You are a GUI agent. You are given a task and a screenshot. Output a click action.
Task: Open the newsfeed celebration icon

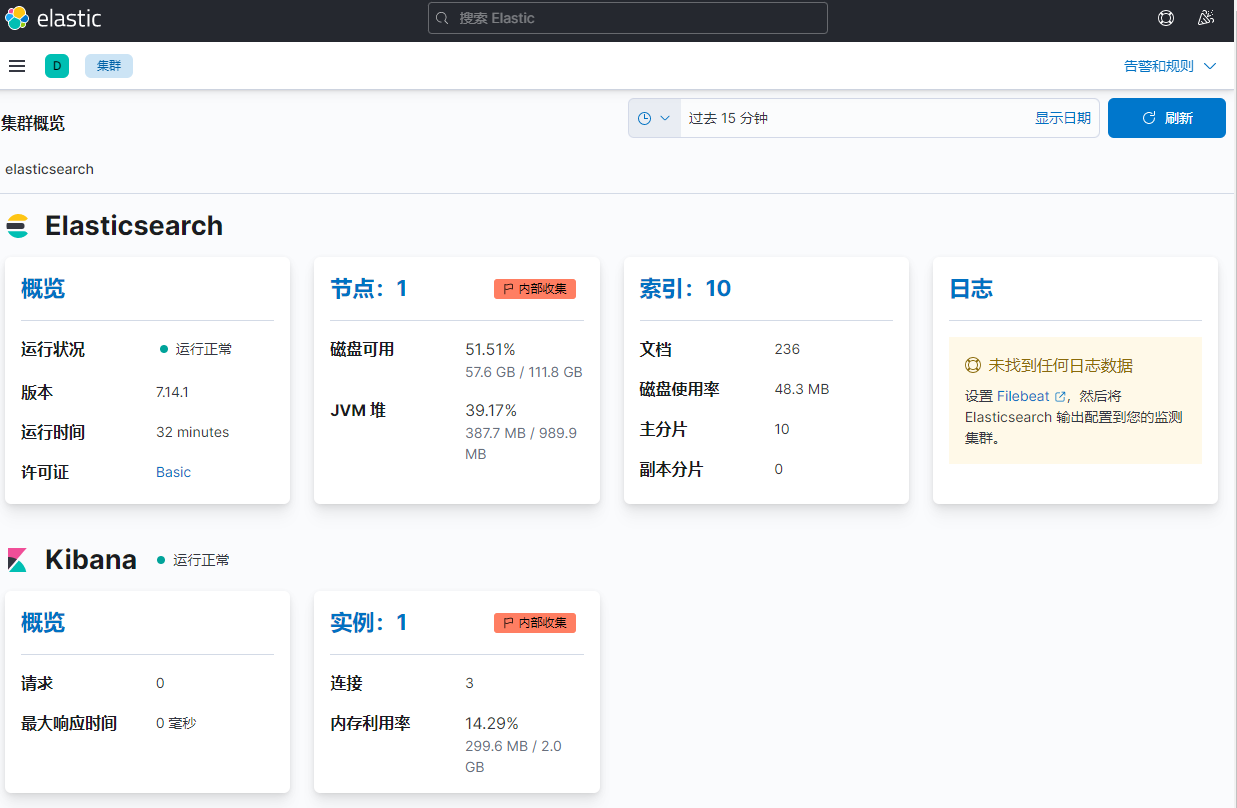tap(1205, 18)
